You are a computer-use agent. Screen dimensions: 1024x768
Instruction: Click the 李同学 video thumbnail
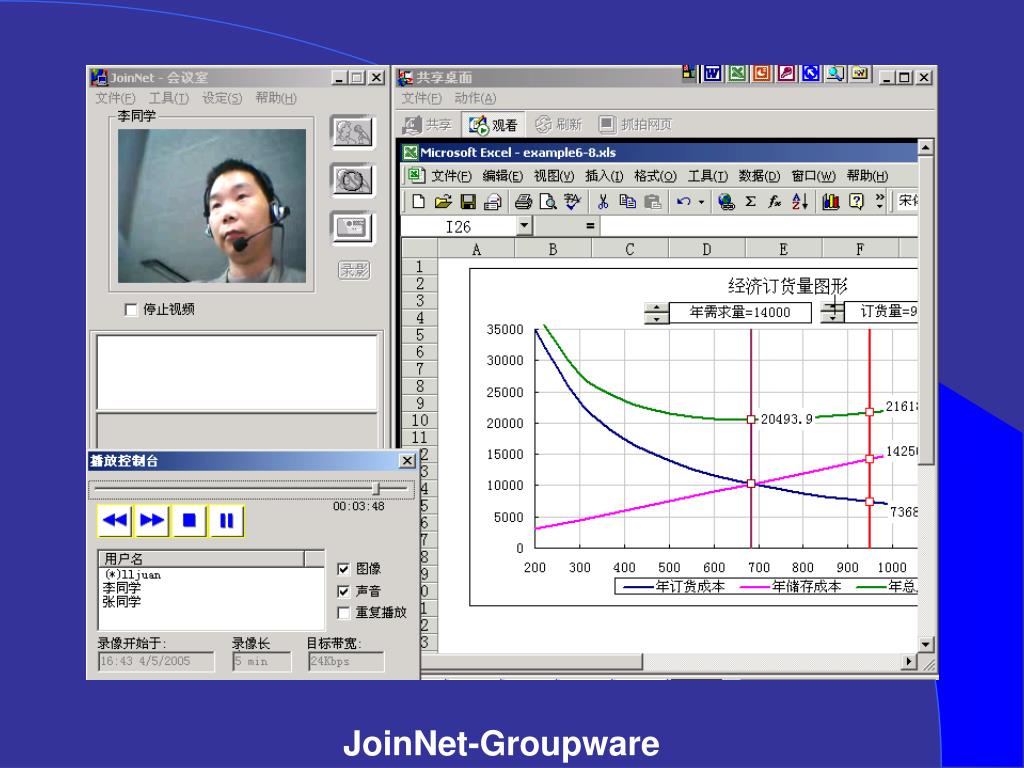coord(212,206)
